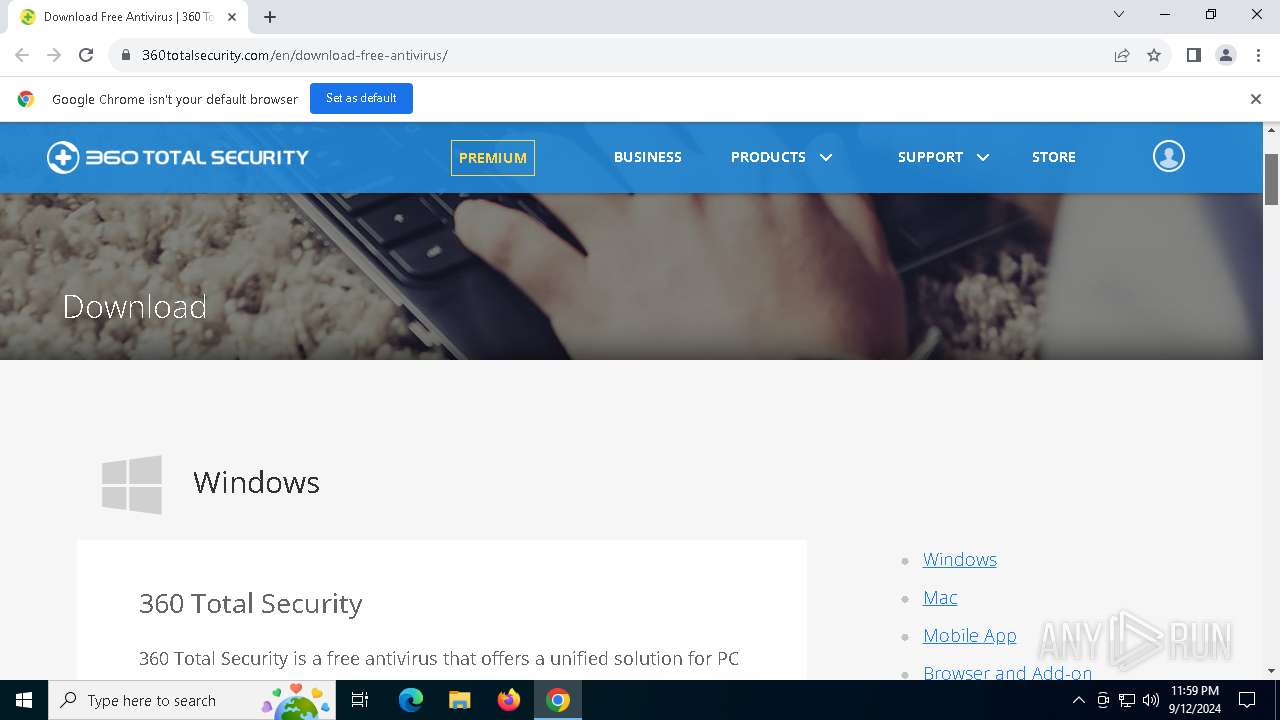Image resolution: width=1280 pixels, height=720 pixels.
Task: Open the BUSINESS menu item
Action: pyautogui.click(x=648, y=157)
